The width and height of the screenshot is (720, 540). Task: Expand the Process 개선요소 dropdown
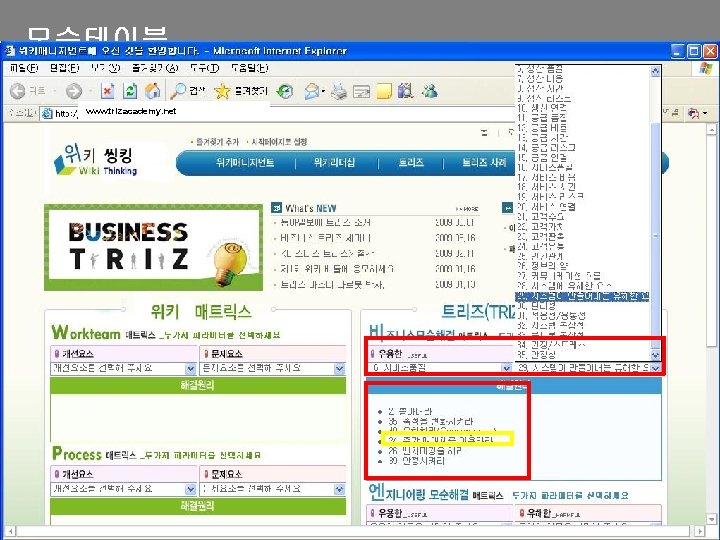pos(191,489)
